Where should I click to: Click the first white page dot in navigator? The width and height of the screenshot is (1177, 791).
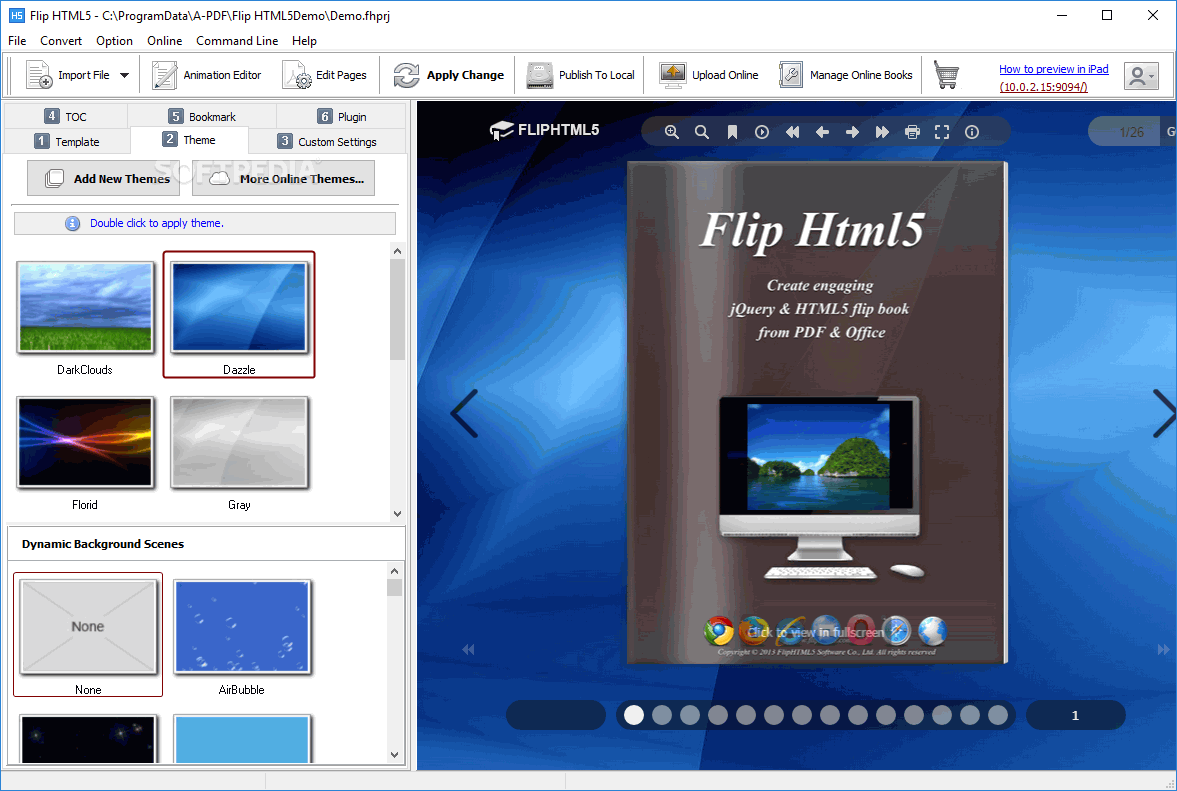634,715
